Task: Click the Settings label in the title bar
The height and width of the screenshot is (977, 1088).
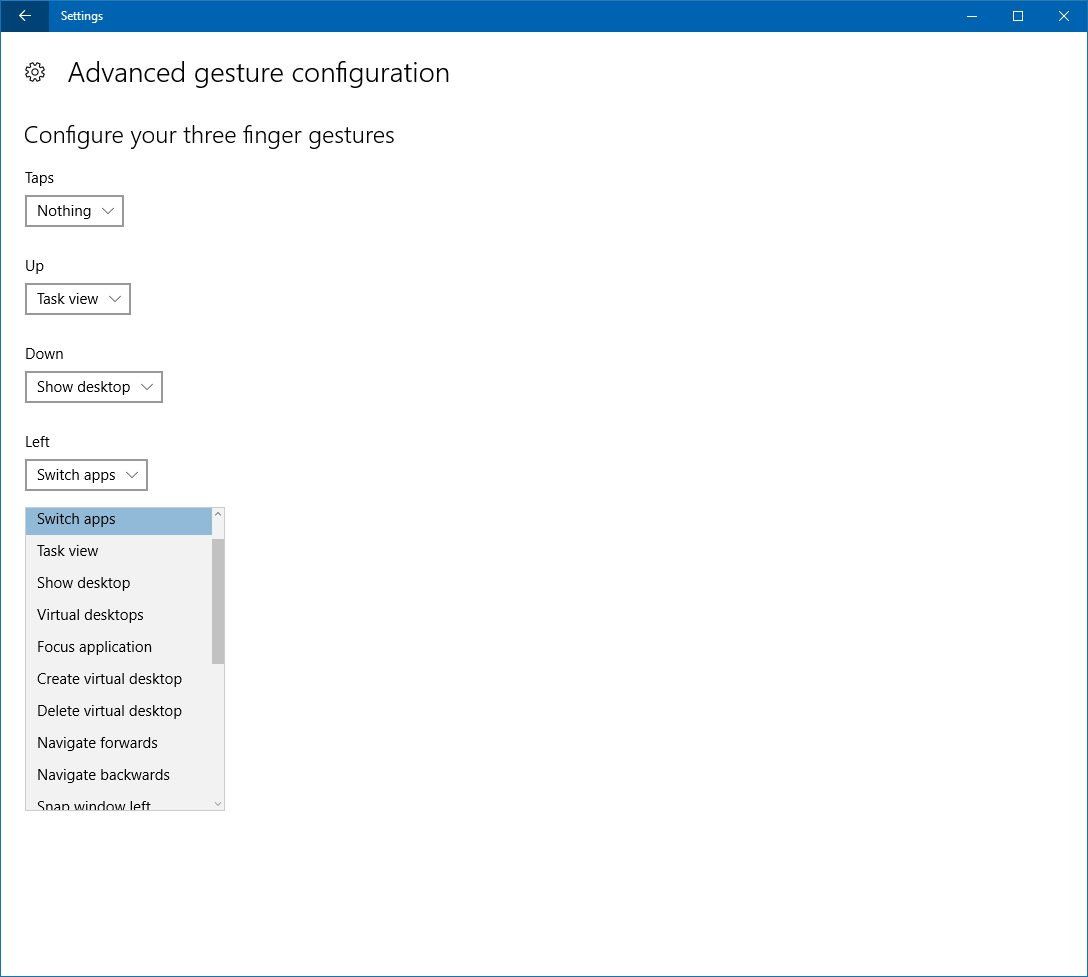Action: click(81, 16)
